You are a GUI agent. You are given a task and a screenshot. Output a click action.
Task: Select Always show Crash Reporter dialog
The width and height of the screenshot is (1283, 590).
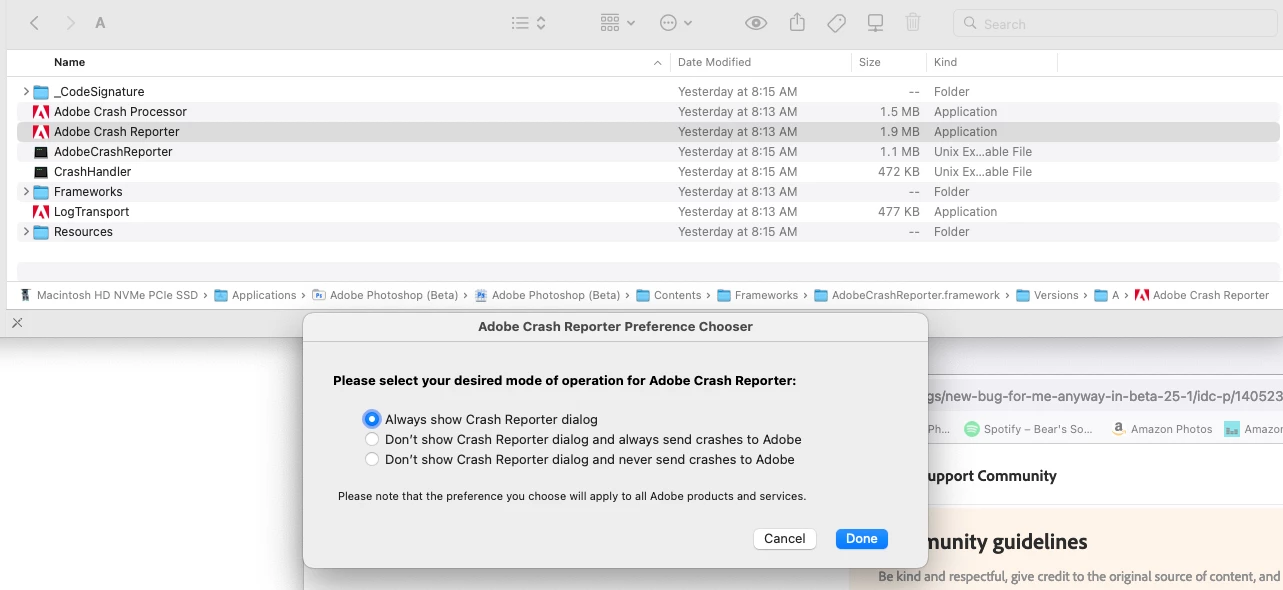pos(372,419)
